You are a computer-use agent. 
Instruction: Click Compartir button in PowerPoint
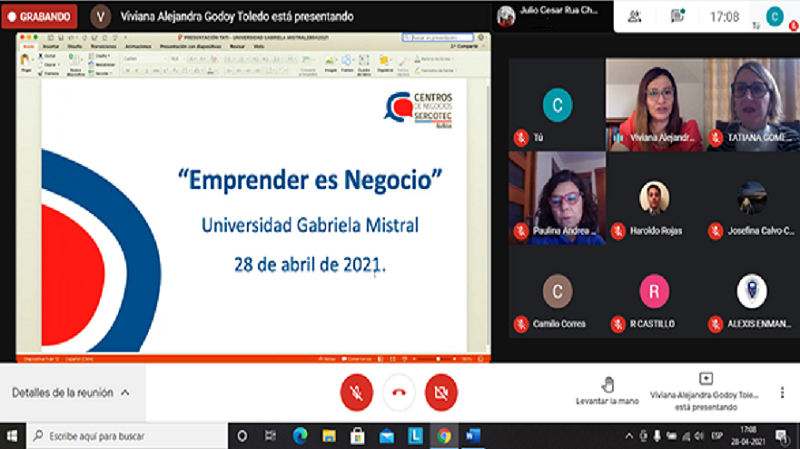464,46
